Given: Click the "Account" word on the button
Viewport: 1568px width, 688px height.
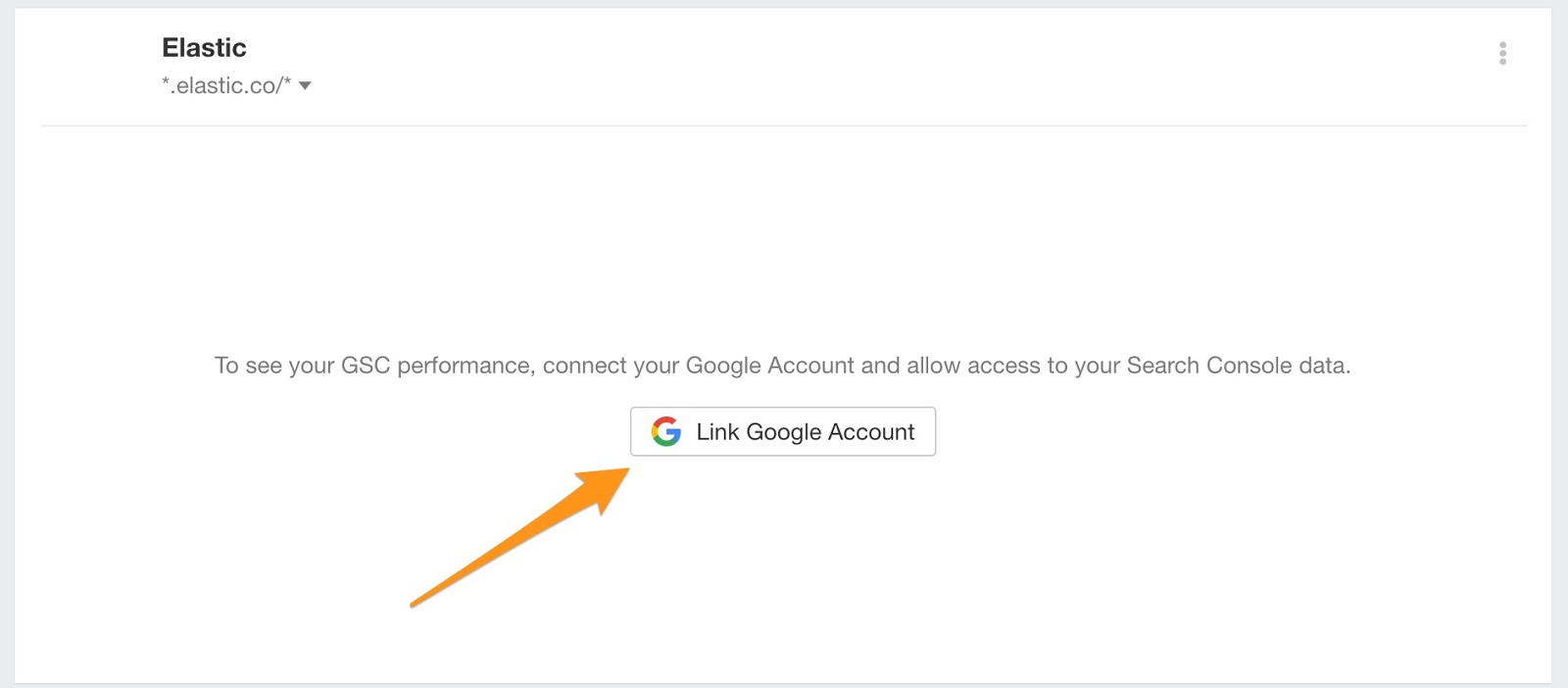Looking at the screenshot, I should [x=871, y=432].
